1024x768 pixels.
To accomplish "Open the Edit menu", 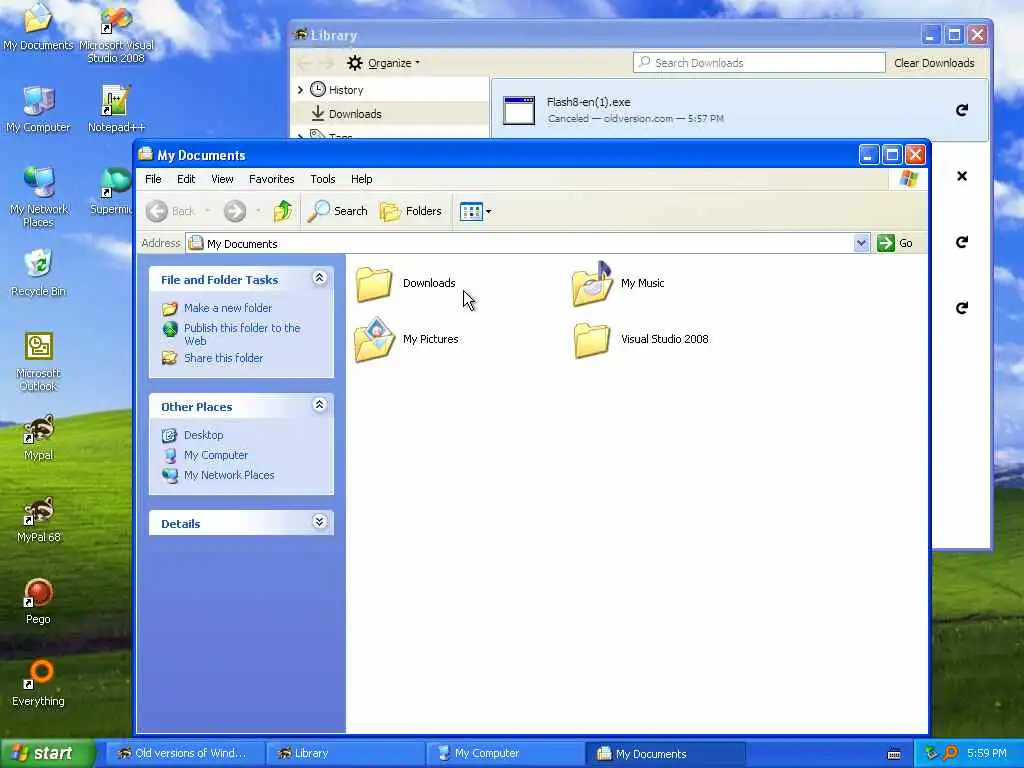I will tap(186, 179).
